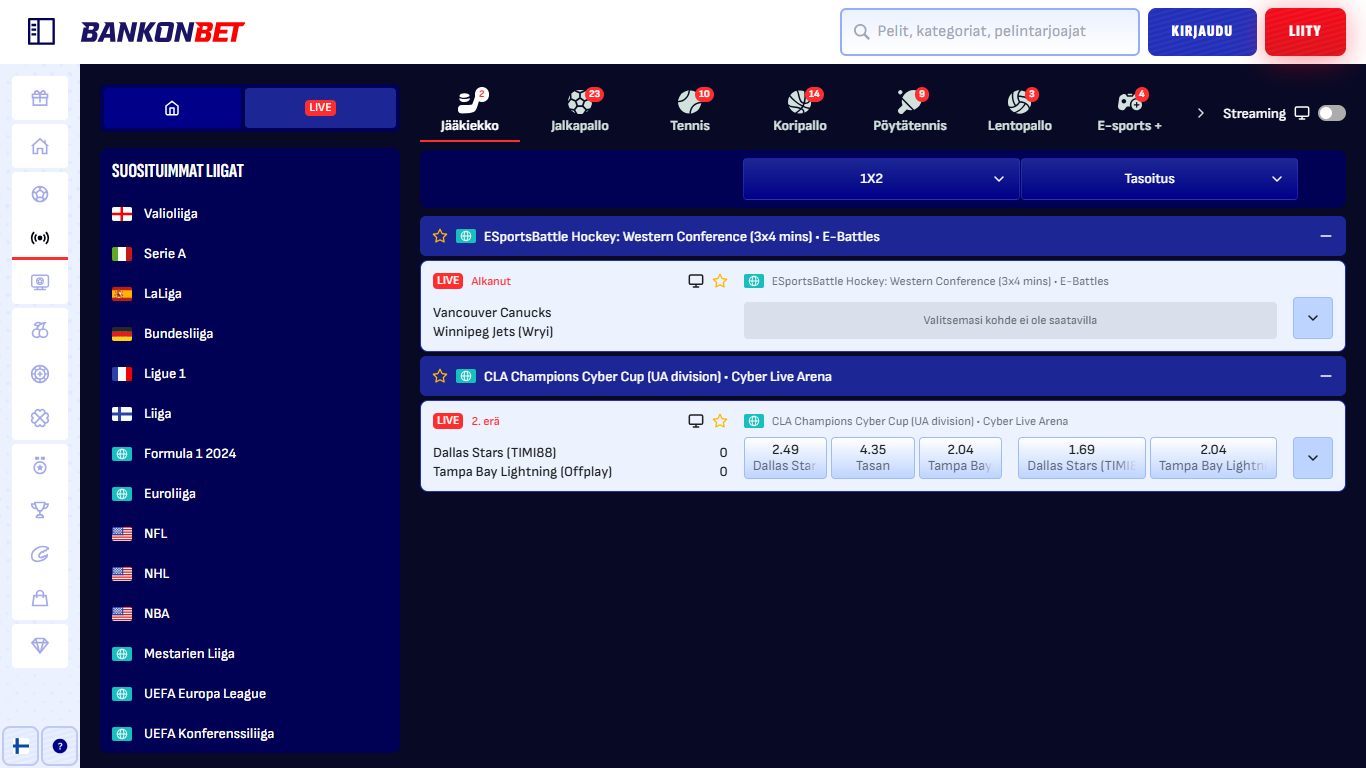Switch to the LIVE tab

click(320, 108)
